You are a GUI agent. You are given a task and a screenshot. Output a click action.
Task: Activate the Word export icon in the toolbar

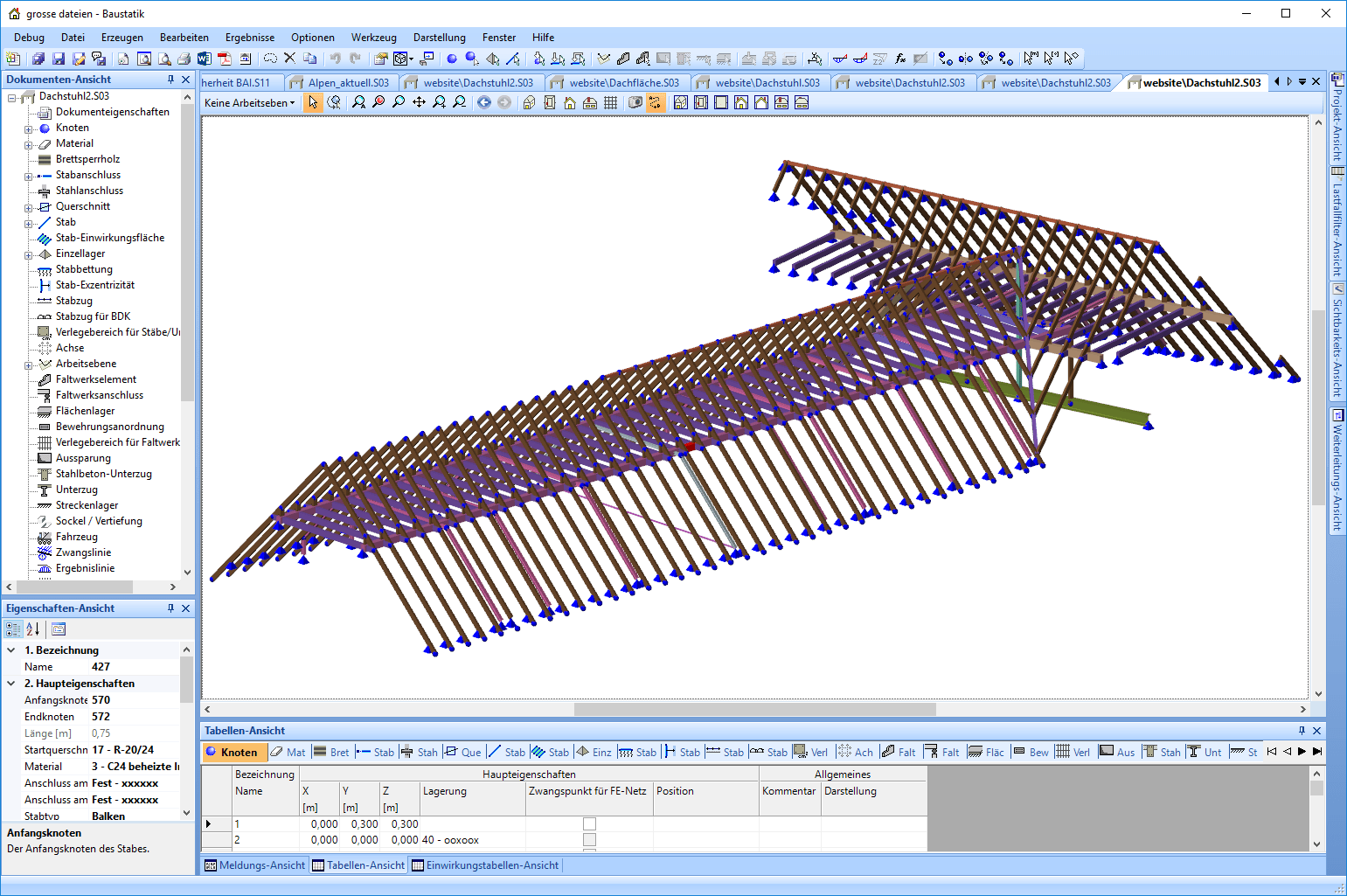pos(203,58)
